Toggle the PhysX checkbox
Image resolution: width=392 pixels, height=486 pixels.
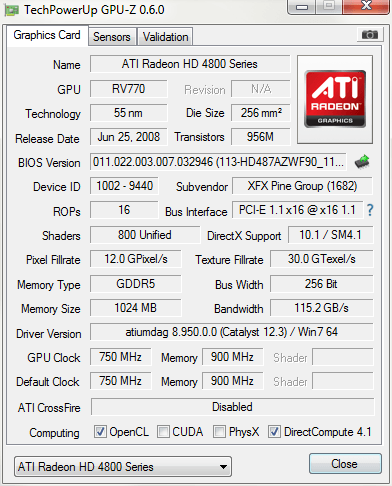[x=219, y=431]
